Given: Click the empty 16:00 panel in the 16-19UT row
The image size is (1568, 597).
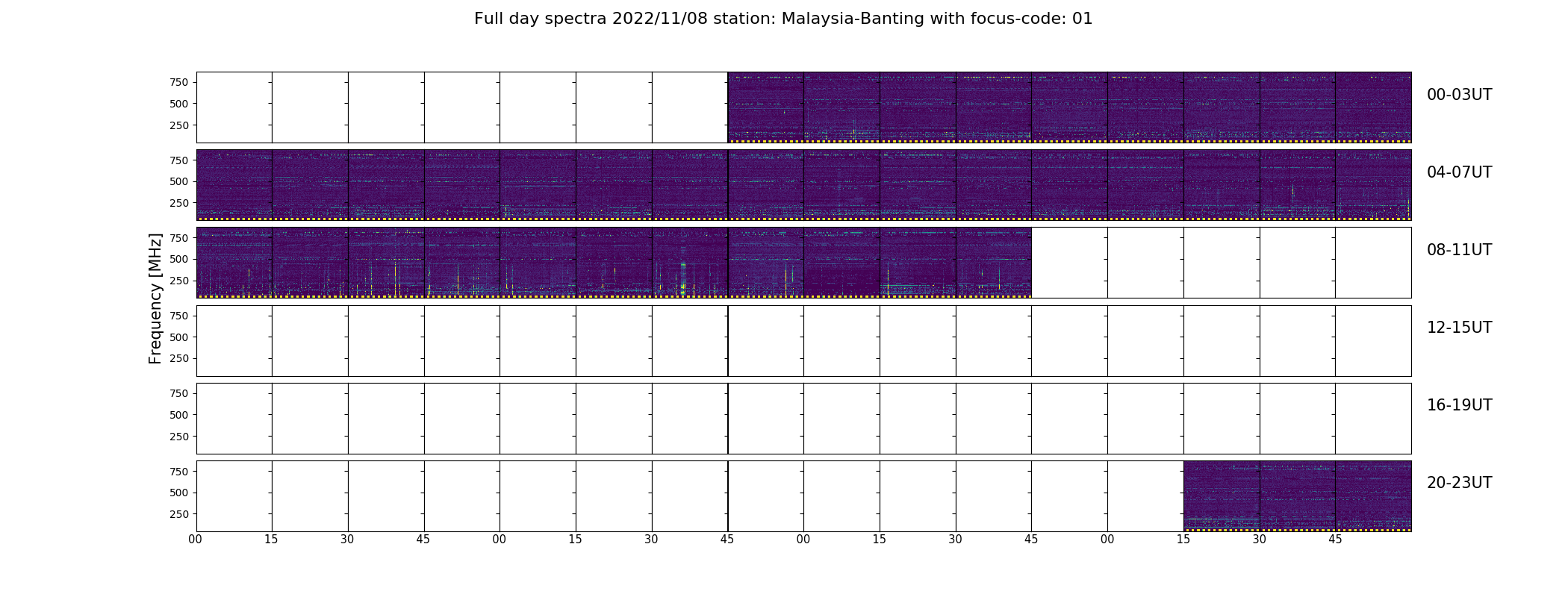Looking at the screenshot, I should (x=234, y=419).
